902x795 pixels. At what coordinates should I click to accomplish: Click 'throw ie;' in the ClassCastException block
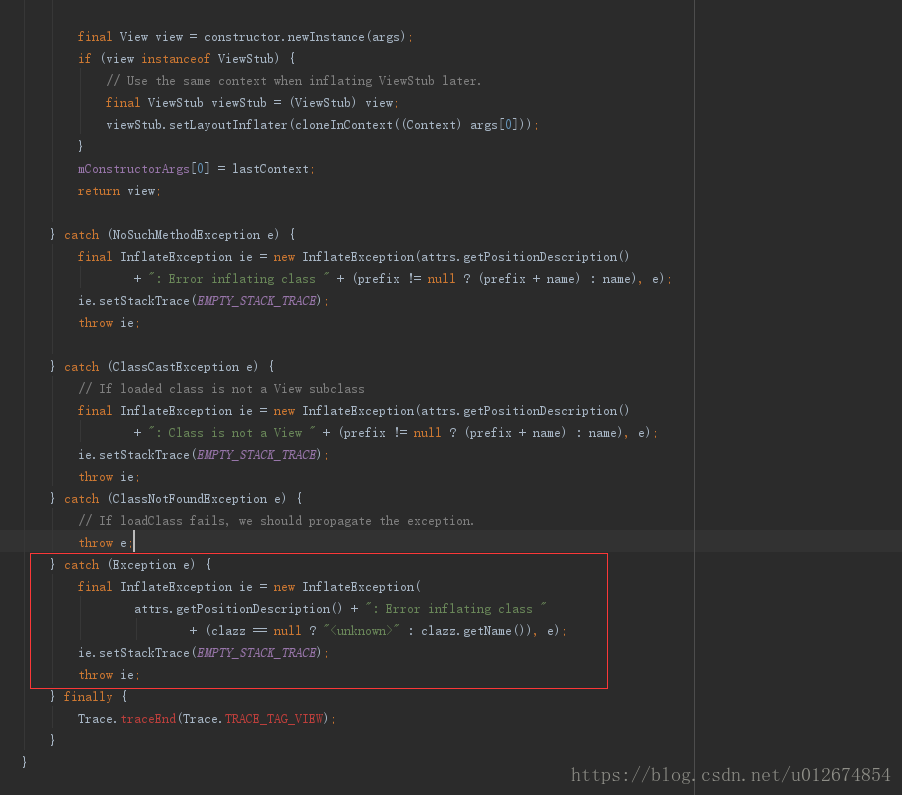point(109,477)
